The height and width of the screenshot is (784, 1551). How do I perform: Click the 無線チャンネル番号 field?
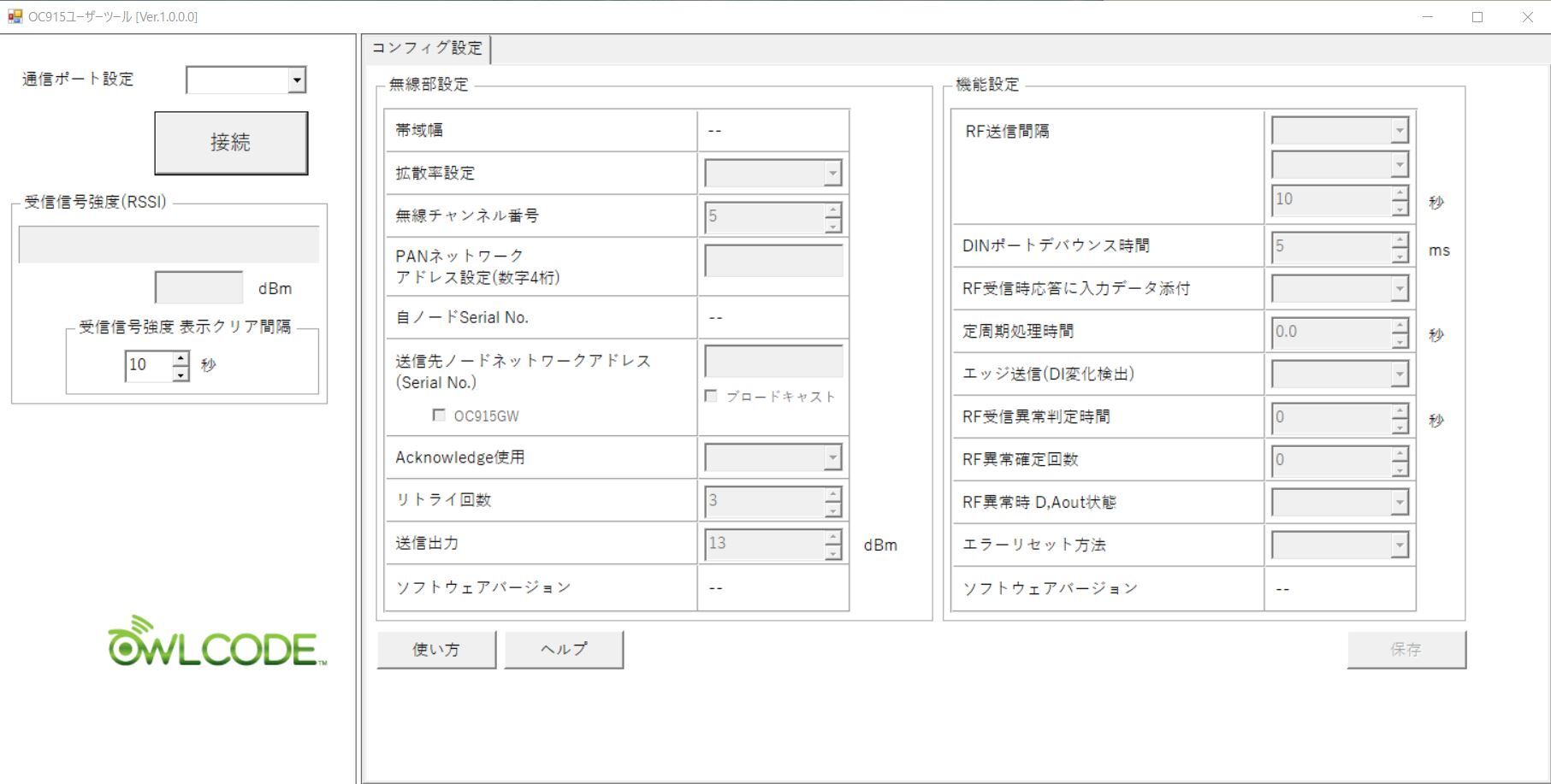[764, 216]
